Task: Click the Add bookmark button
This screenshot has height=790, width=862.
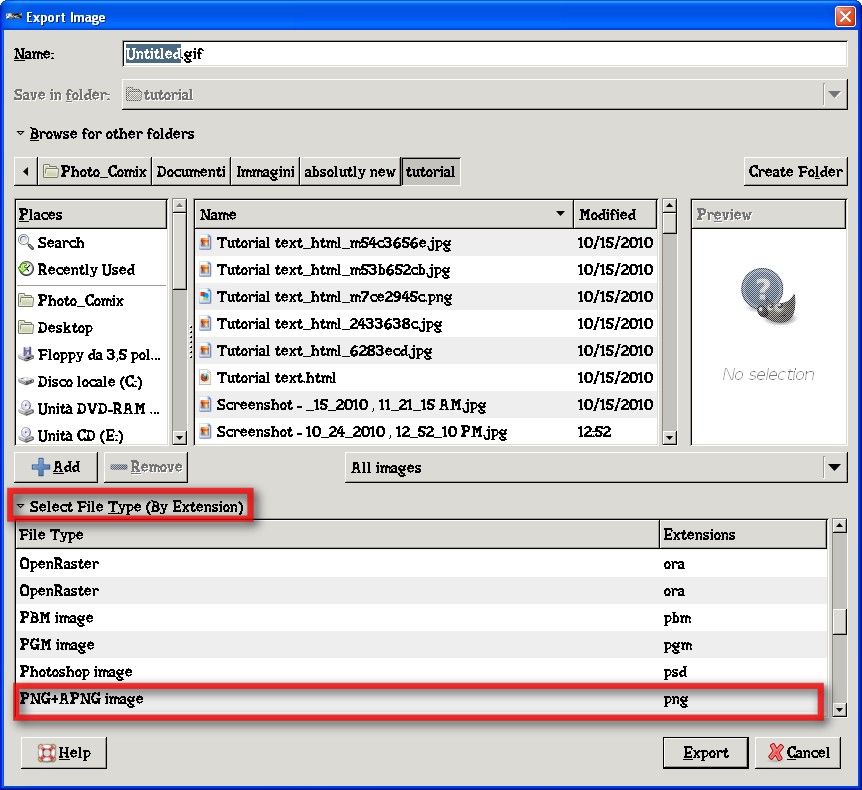Action: [56, 467]
